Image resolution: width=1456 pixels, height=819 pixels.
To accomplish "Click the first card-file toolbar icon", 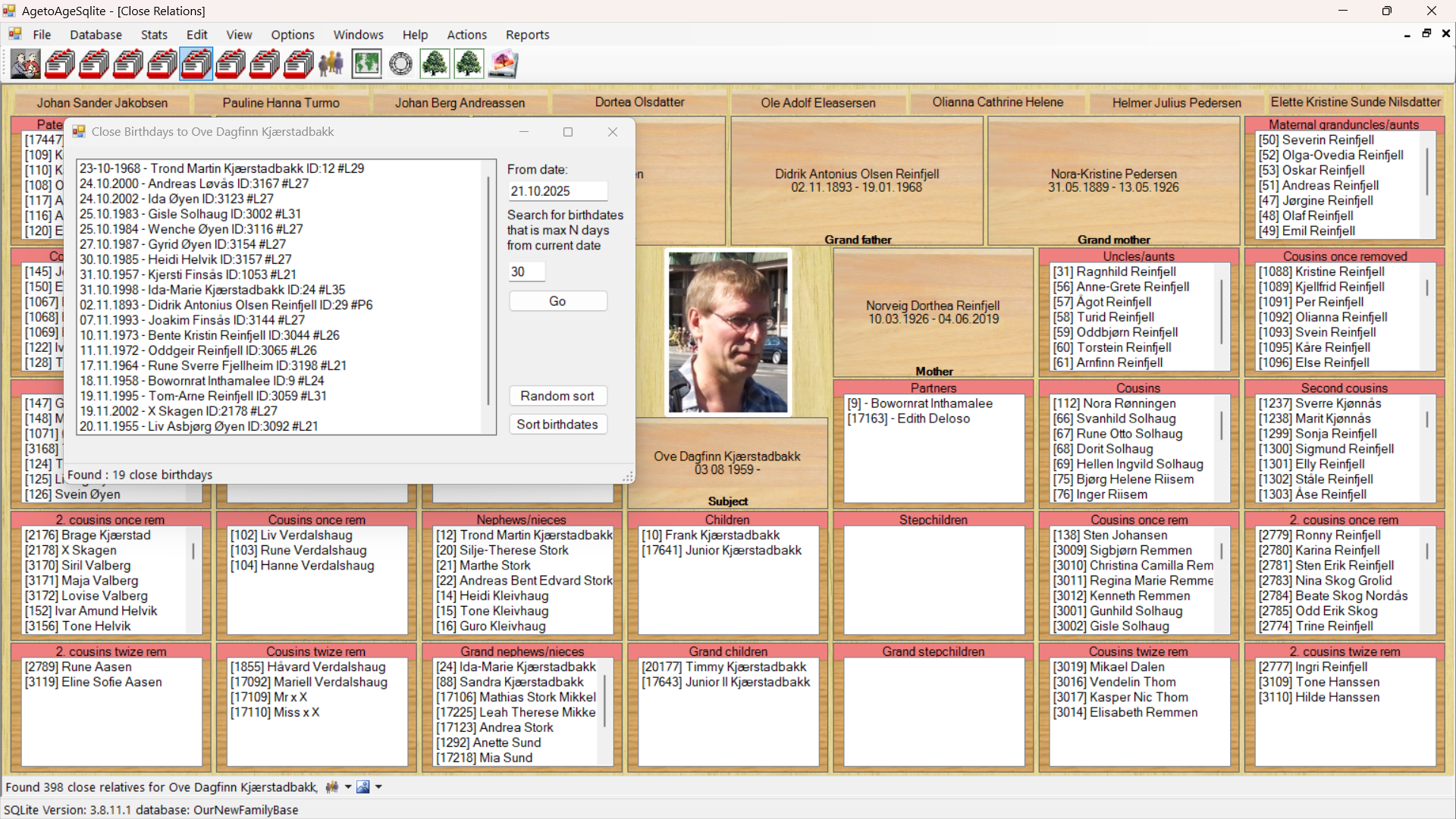I will [60, 64].
